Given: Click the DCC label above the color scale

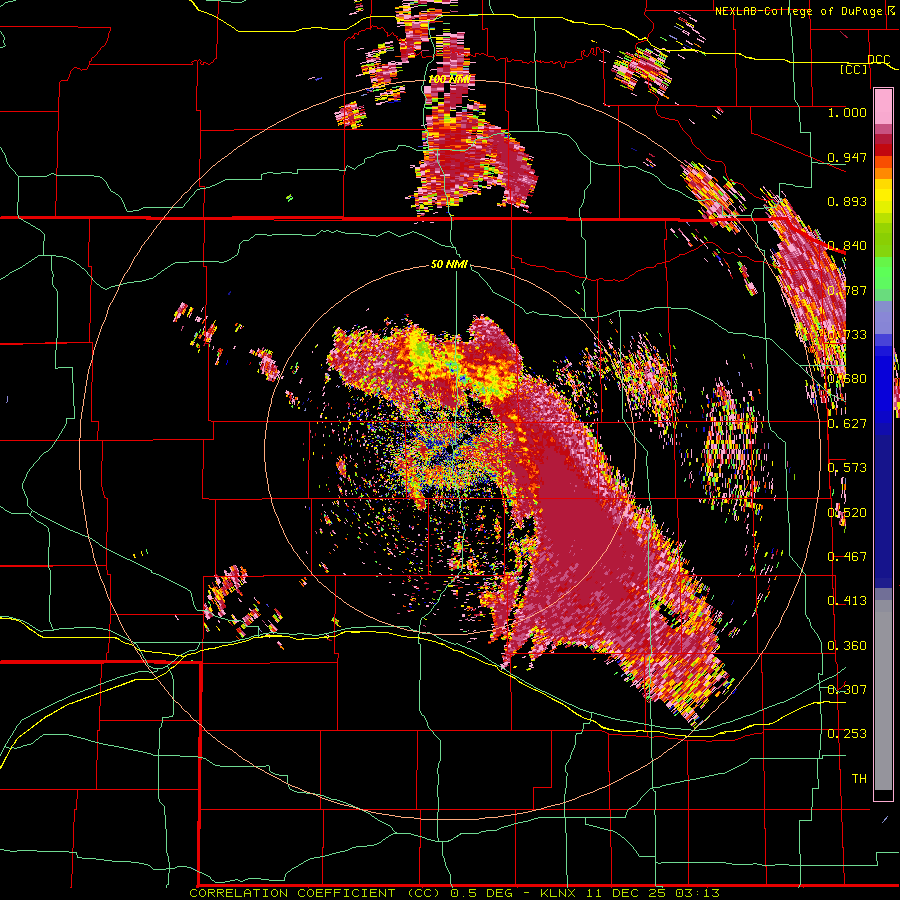Looking at the screenshot, I should pos(878,60).
